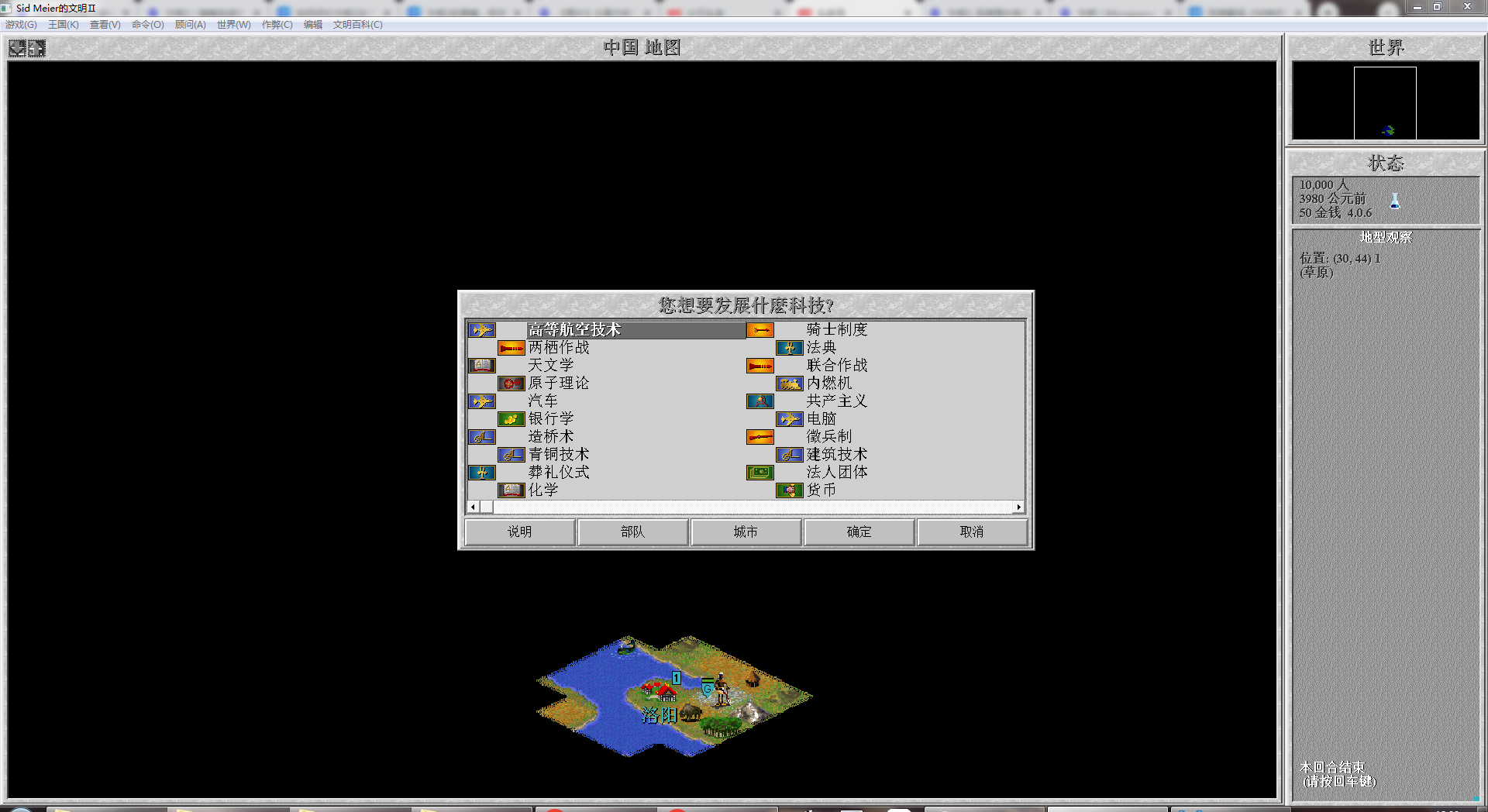Select the banknote icon next to 法人团体
1488x812 pixels.
760,473
